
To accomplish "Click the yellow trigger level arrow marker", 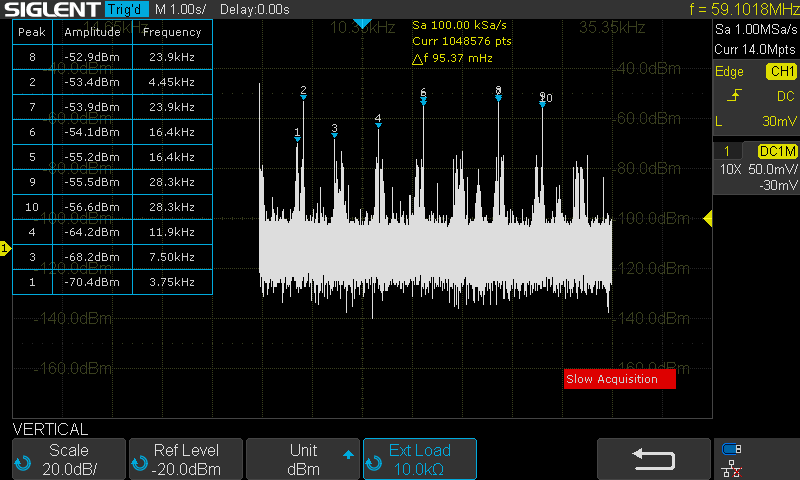I will pos(708,219).
